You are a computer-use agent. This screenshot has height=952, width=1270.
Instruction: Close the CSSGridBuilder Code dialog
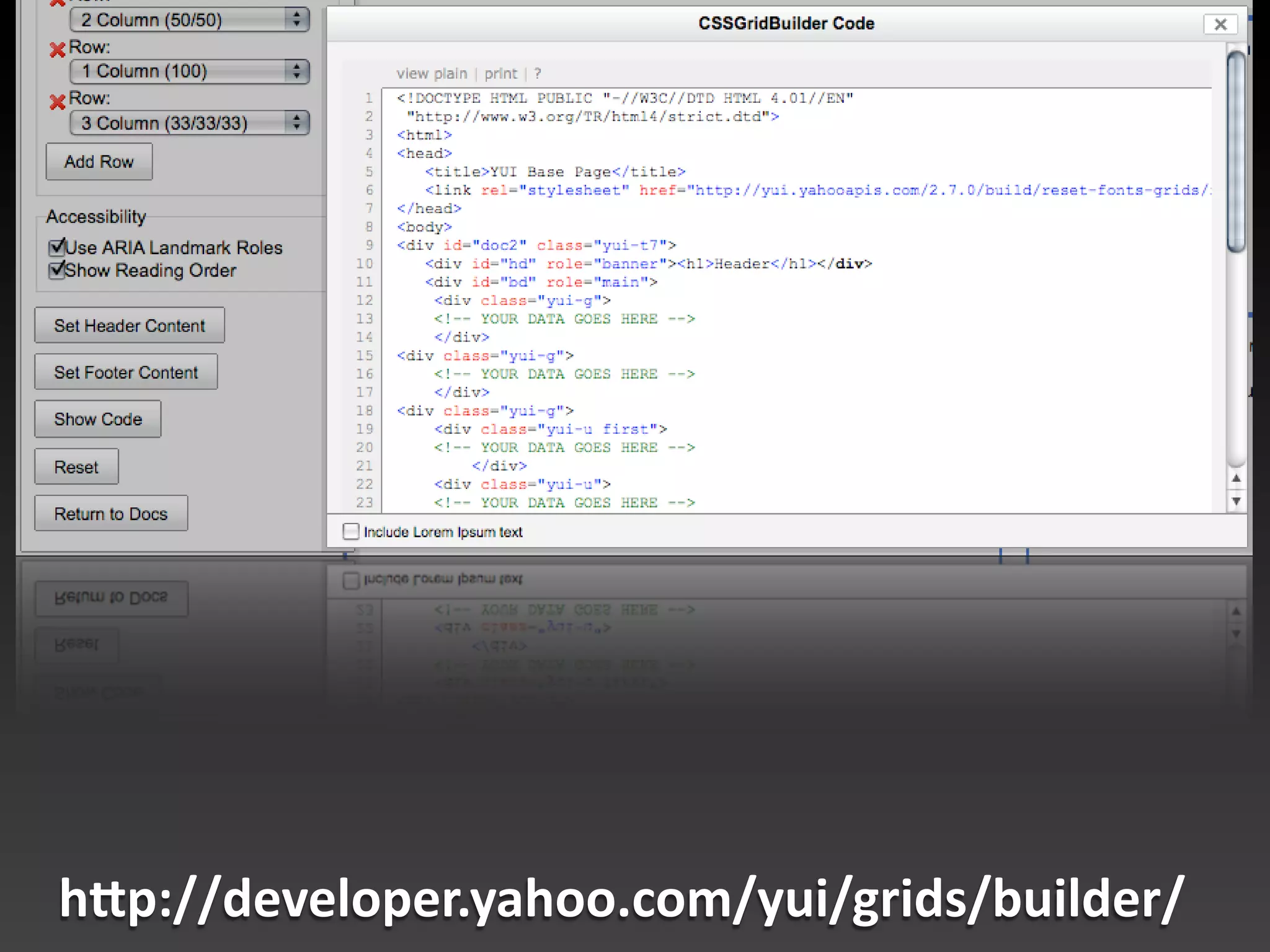coord(1220,24)
